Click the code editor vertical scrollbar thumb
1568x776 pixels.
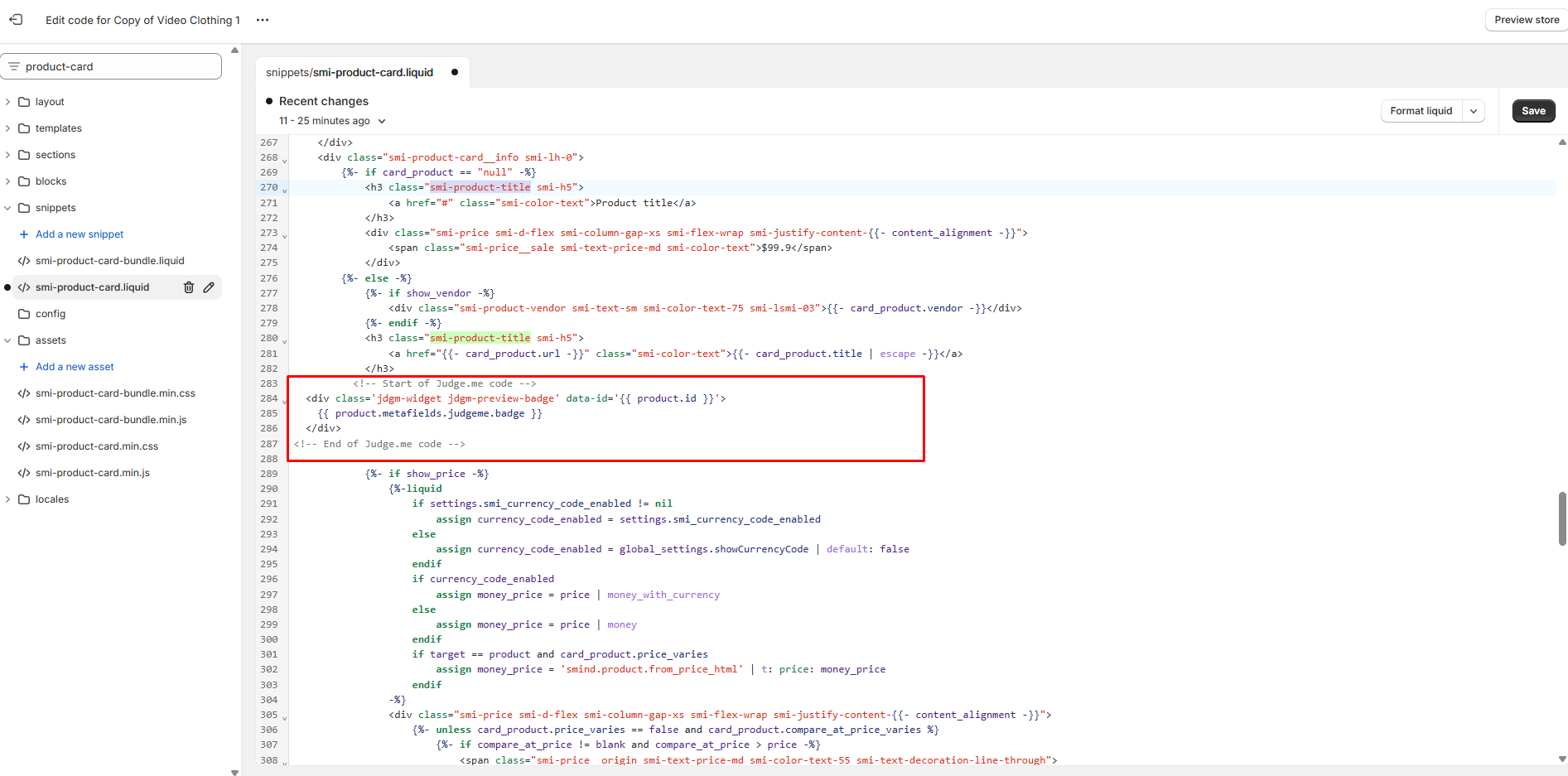click(x=1562, y=518)
